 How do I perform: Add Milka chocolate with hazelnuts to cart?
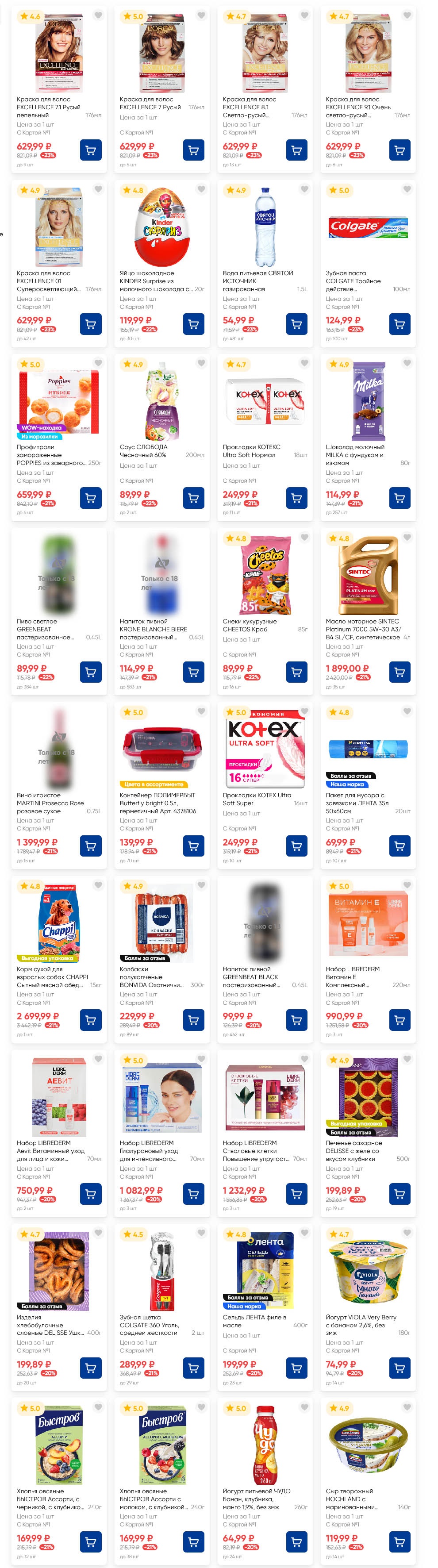[400, 498]
